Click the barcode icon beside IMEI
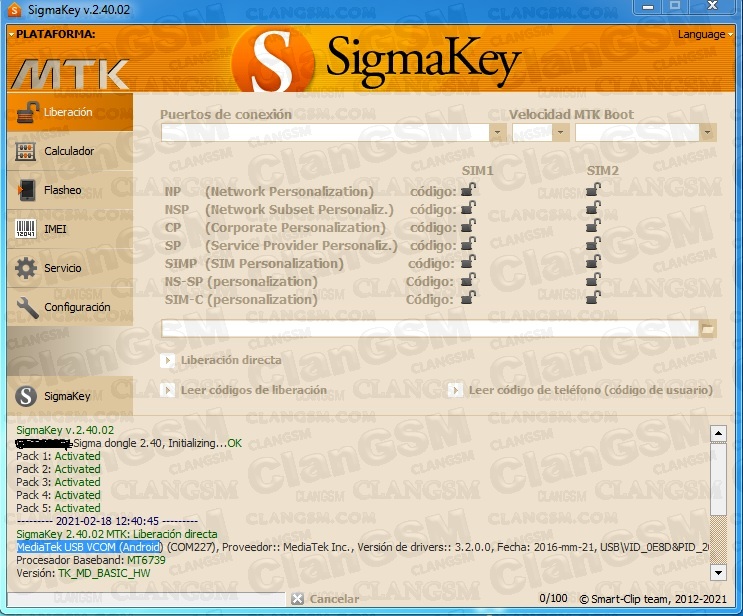Image resolution: width=743 pixels, height=616 pixels. click(26, 229)
